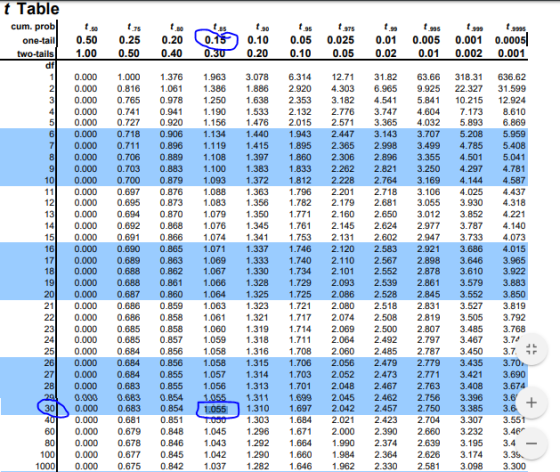560x472 pixels.
Task: Select the one-tail 0.005 header value
Action: point(426,40)
